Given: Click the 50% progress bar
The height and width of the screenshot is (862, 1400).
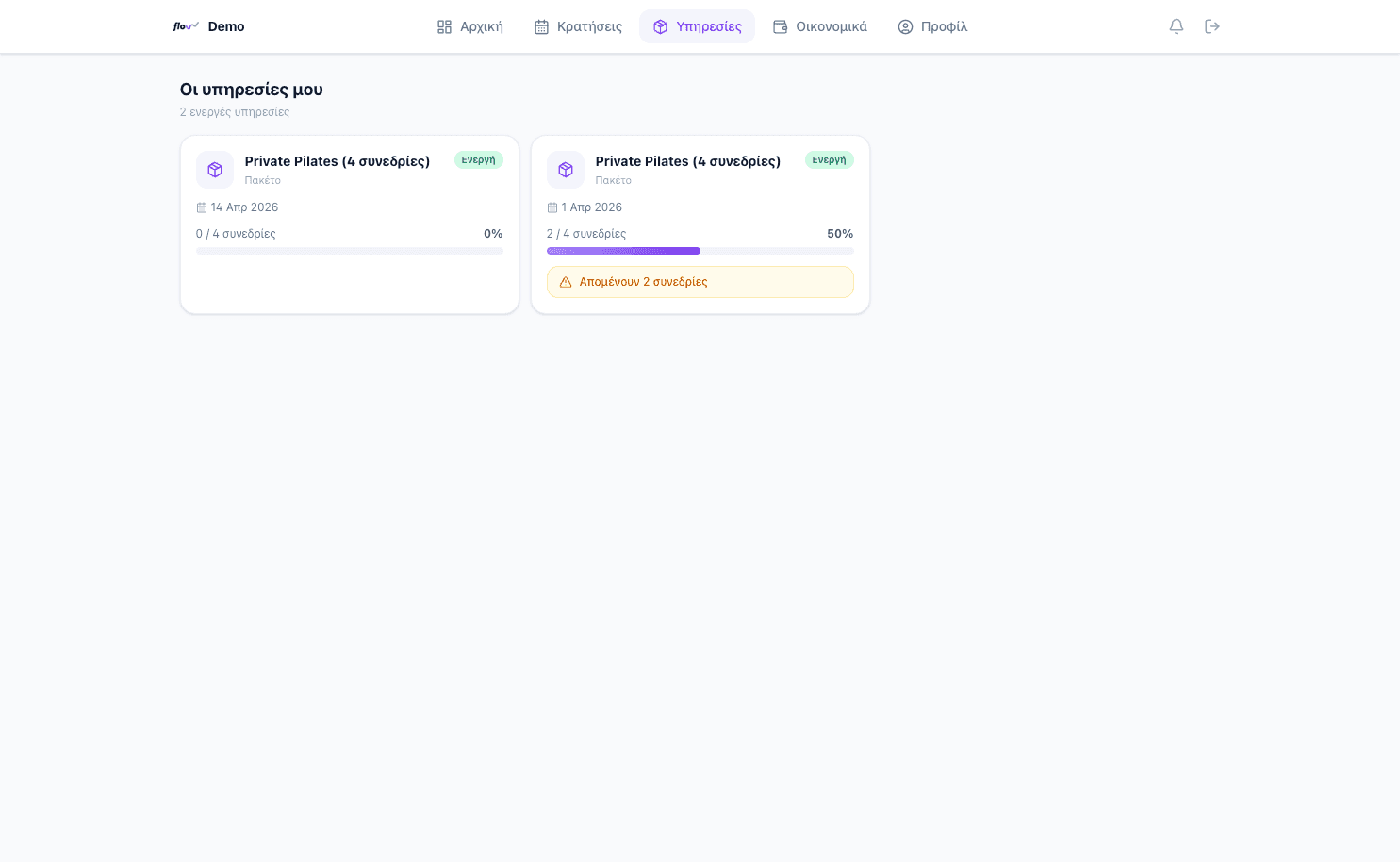Looking at the screenshot, I should [700, 251].
